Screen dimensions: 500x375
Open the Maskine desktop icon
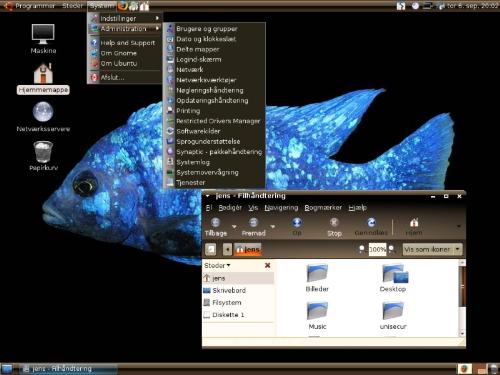(43, 38)
